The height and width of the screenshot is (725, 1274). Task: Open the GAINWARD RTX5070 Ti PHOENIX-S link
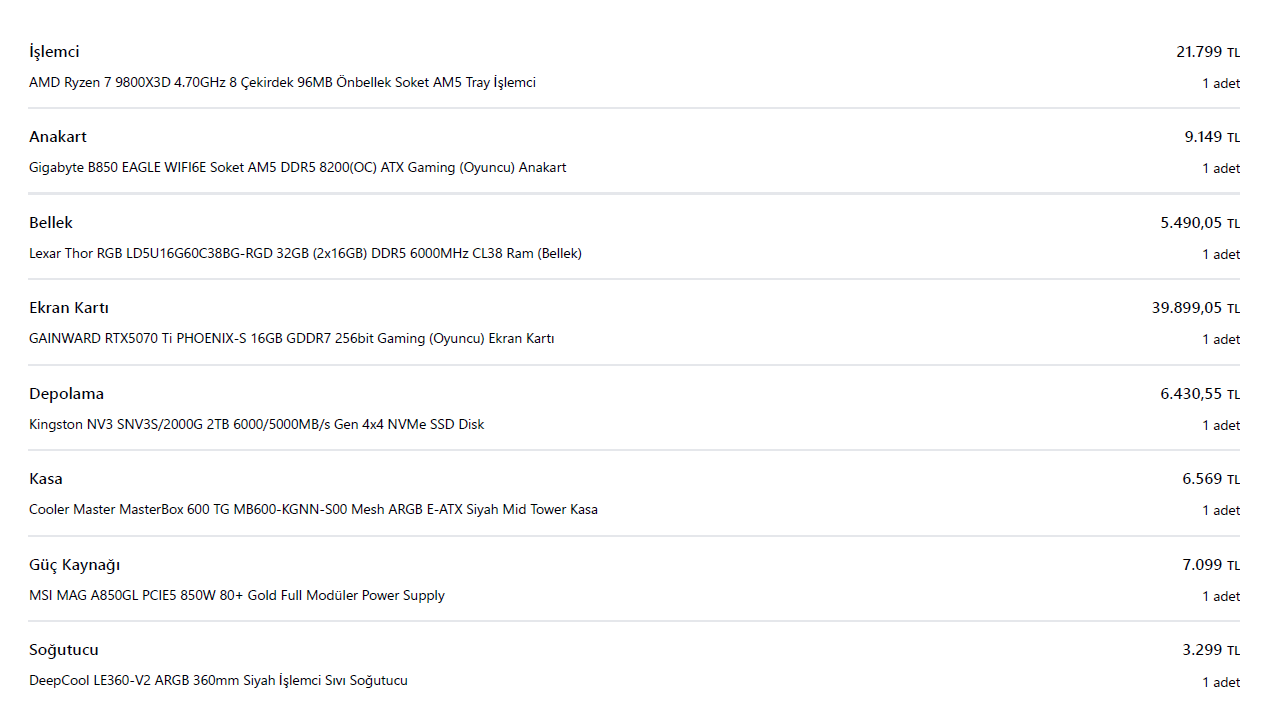coord(292,339)
